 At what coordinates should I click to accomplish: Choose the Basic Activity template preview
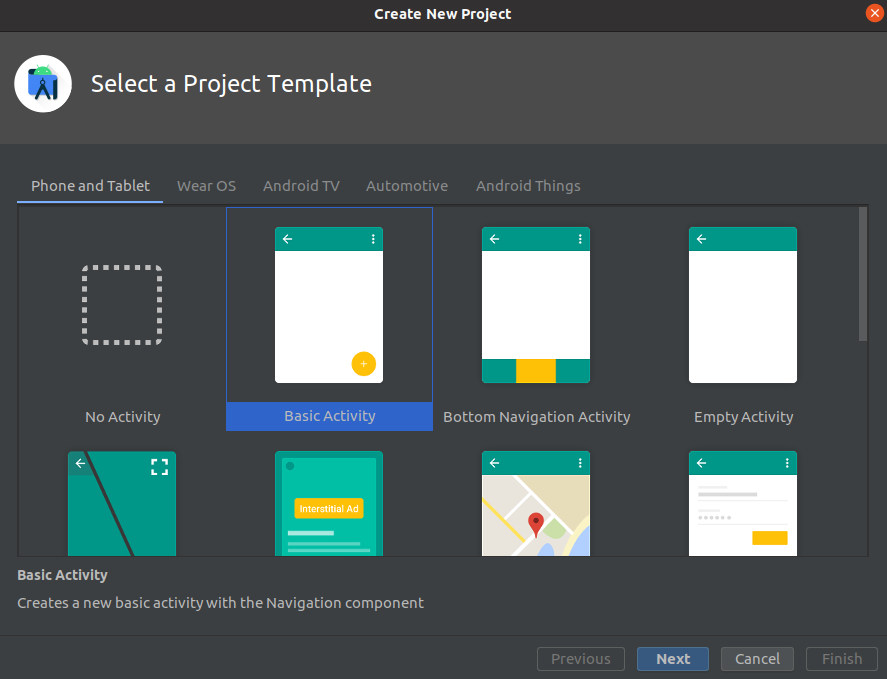pos(329,305)
